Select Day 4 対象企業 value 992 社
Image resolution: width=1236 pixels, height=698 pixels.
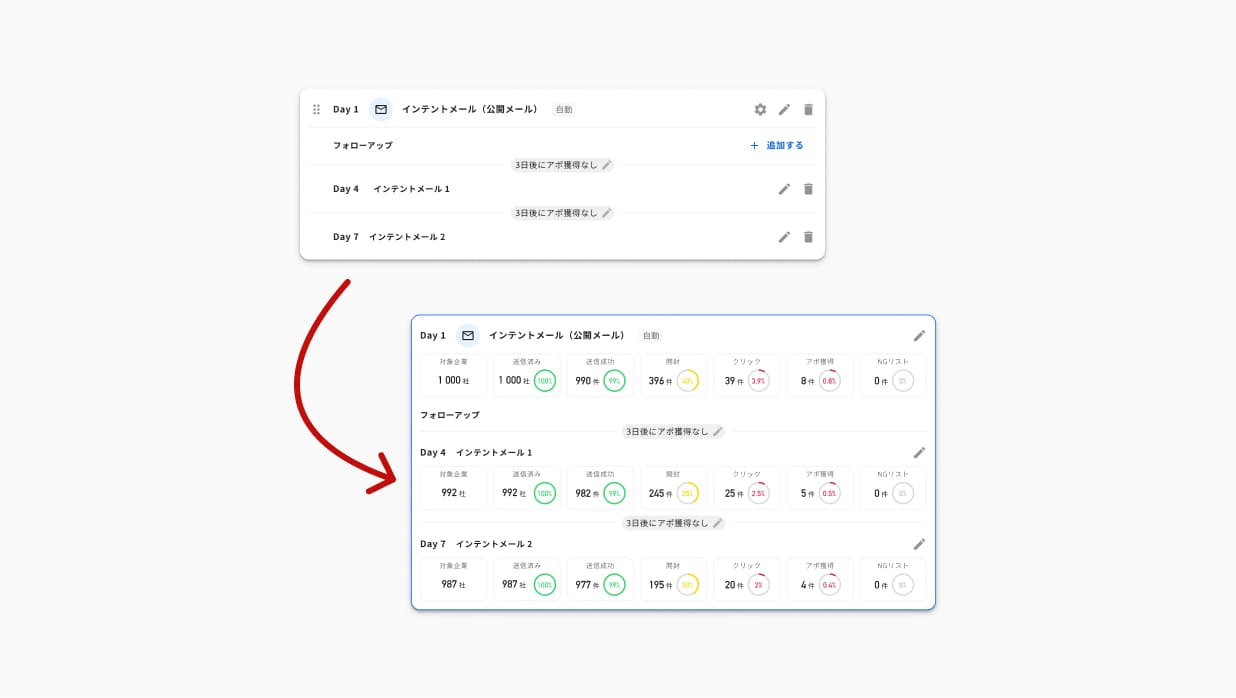(453, 493)
